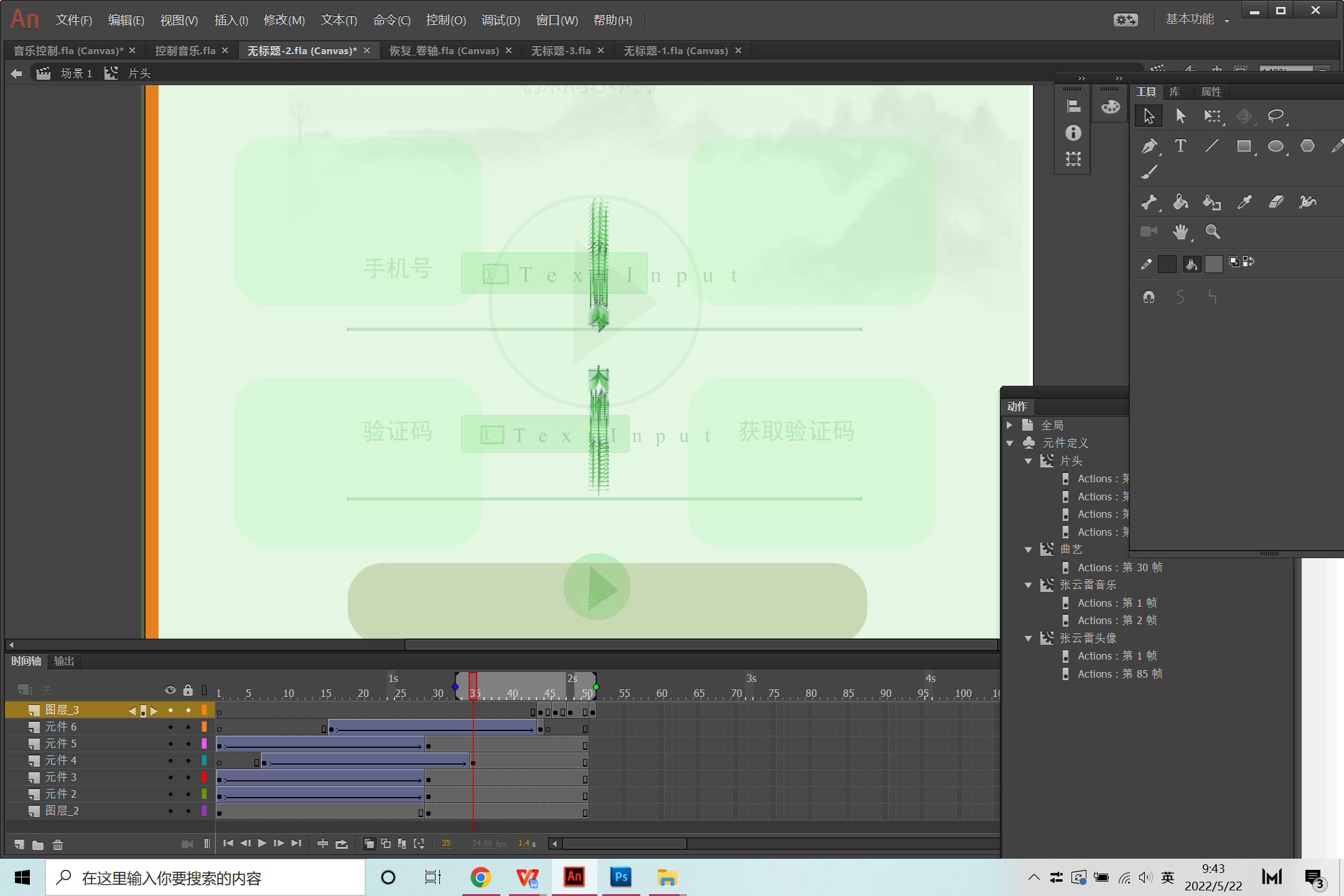The width and height of the screenshot is (1344, 896).
Task: Select the Text tool
Action: coord(1180,146)
